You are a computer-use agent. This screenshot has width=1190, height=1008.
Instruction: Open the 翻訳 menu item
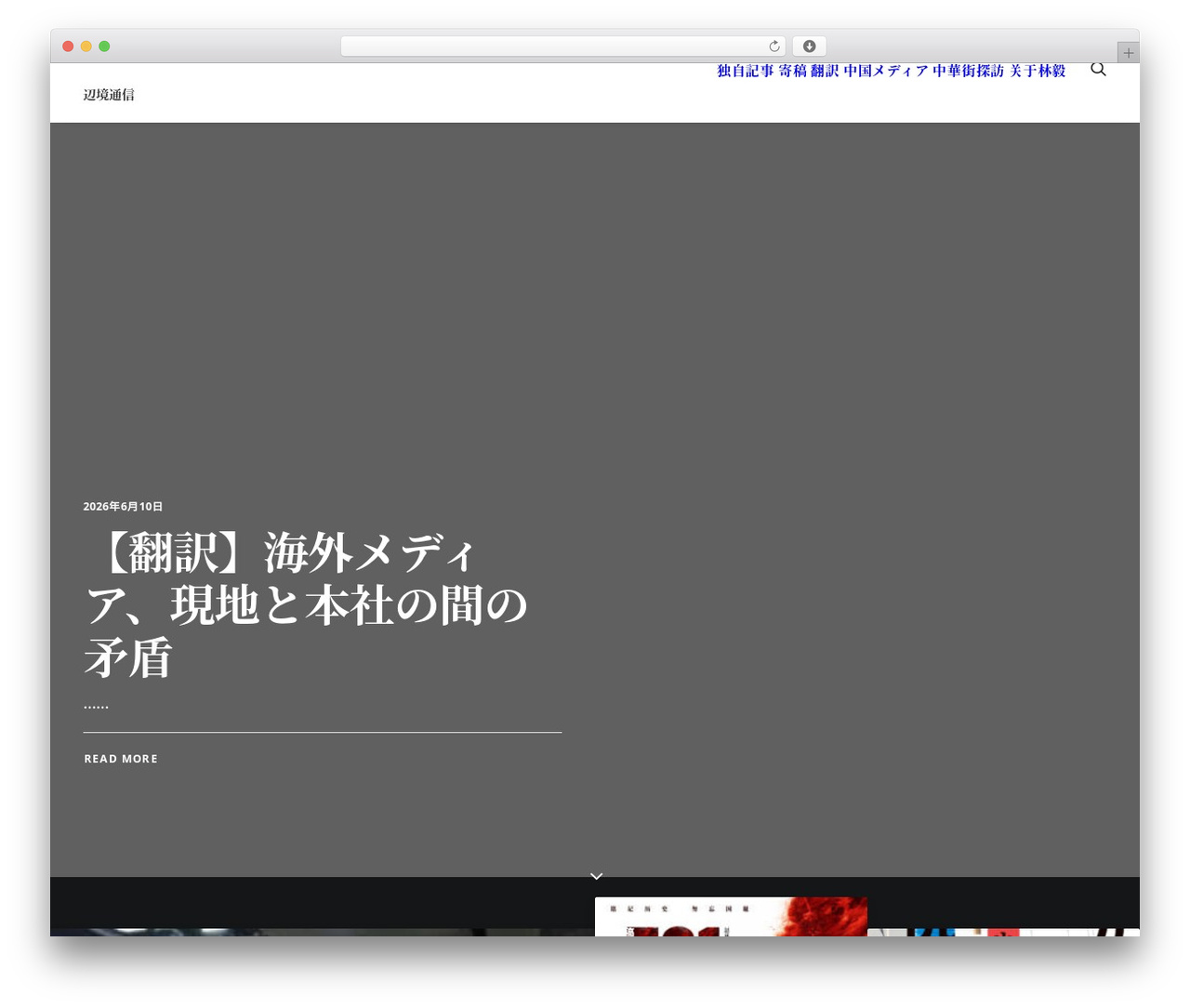pyautogui.click(x=825, y=71)
